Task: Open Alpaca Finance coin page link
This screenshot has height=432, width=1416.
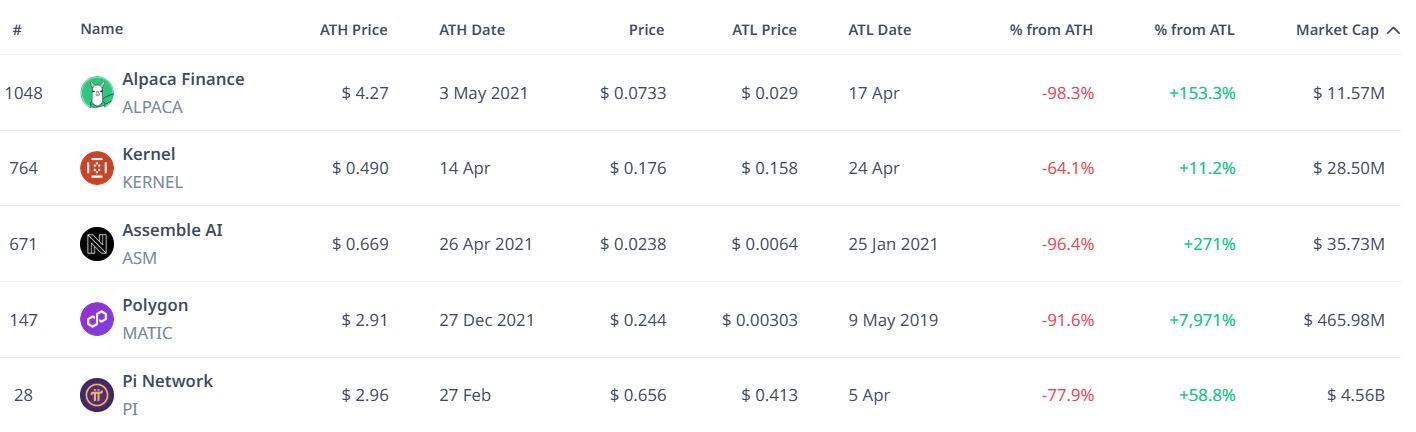Action: (183, 78)
